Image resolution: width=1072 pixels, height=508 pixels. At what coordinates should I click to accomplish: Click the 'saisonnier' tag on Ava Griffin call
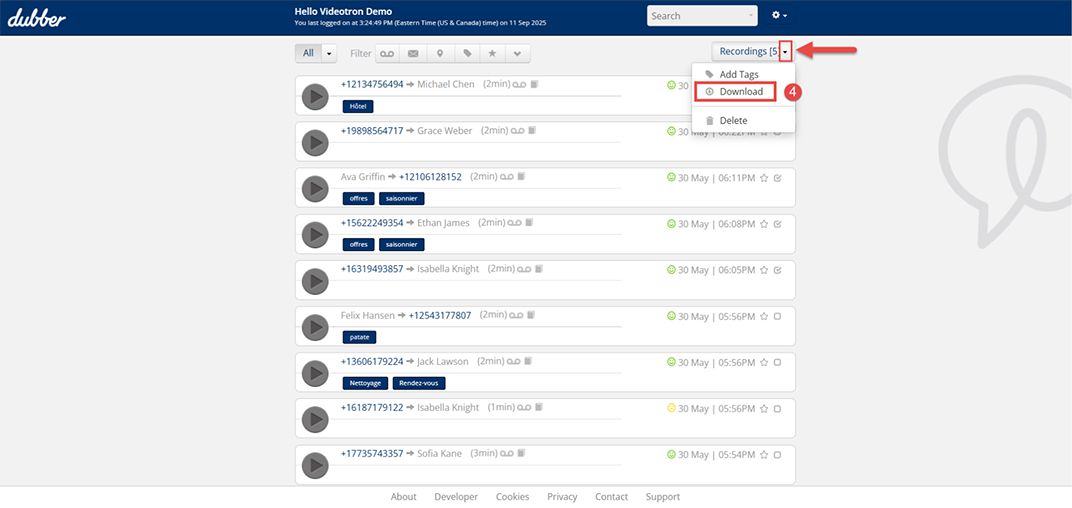pos(401,199)
